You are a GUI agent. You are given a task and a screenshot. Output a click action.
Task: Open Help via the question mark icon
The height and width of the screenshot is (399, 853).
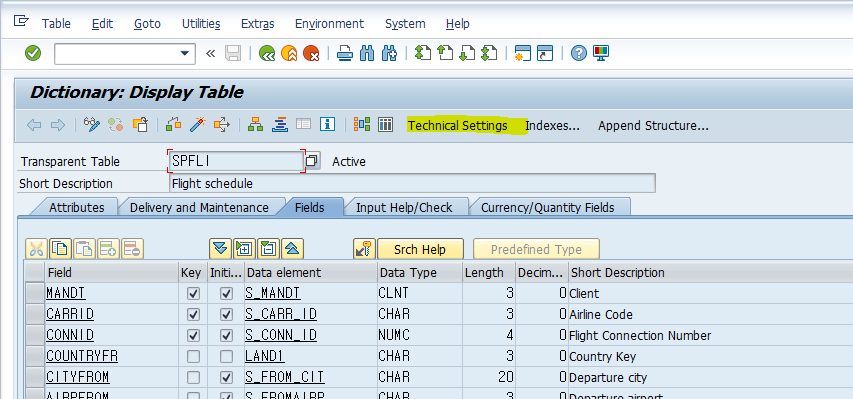pos(578,53)
